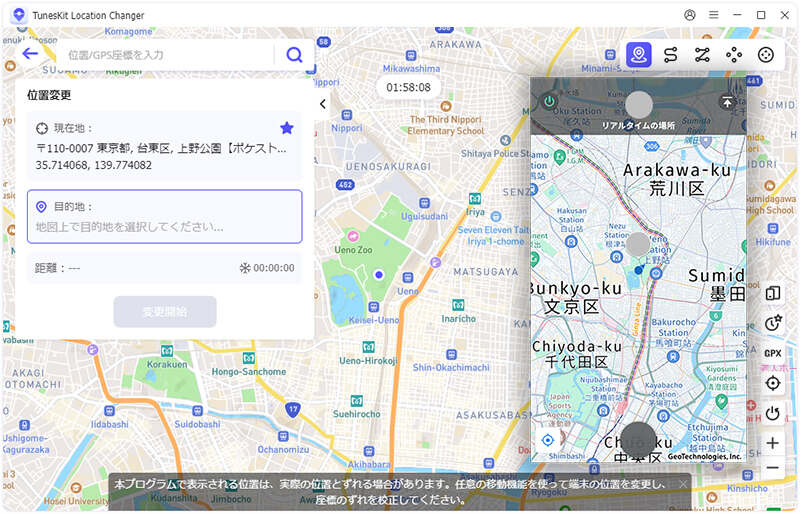This screenshot has height=514, width=800.
Task: Click the Inaricho metro station icon
Action: click(458, 305)
